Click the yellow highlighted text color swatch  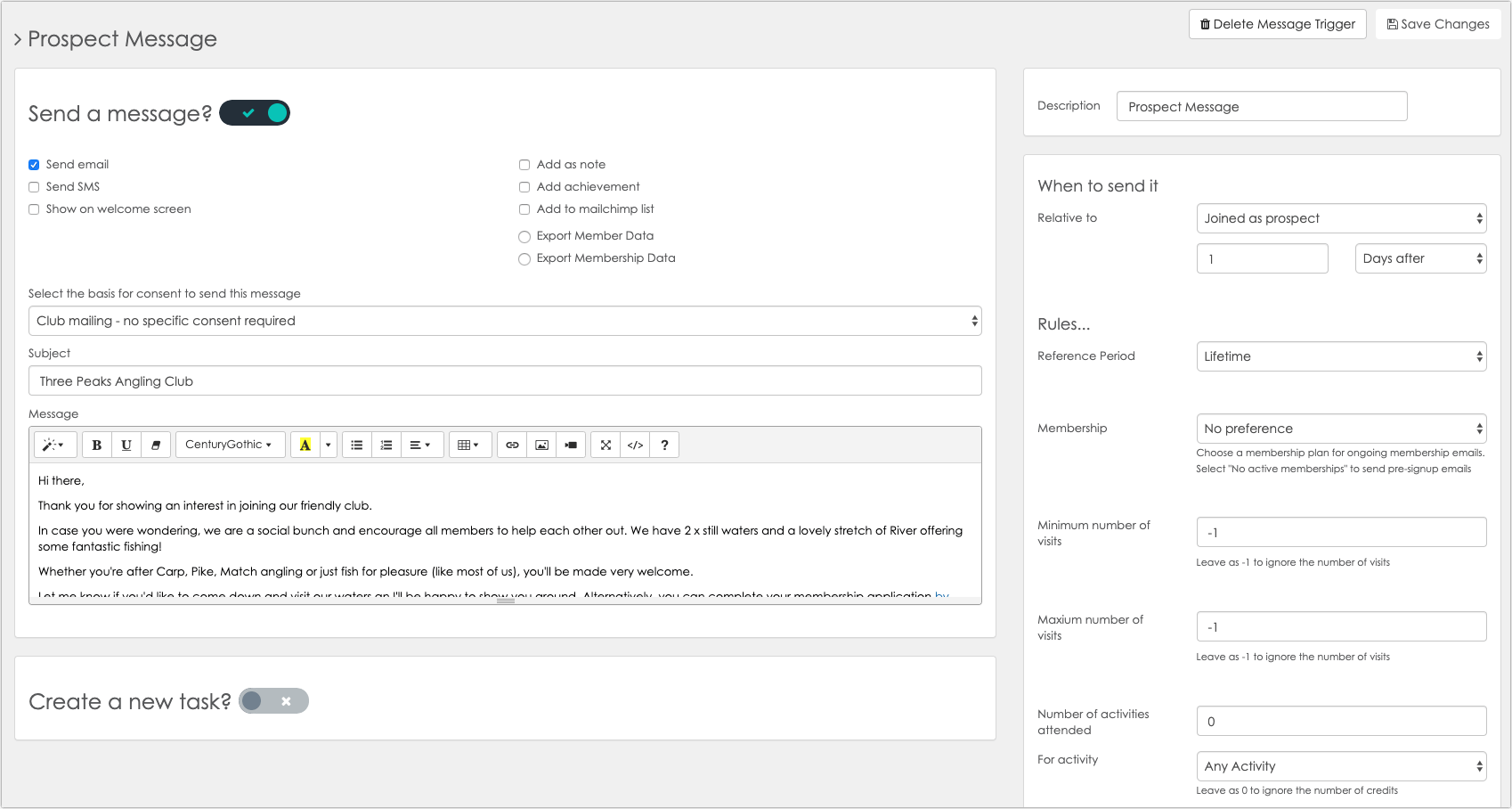[305, 445]
